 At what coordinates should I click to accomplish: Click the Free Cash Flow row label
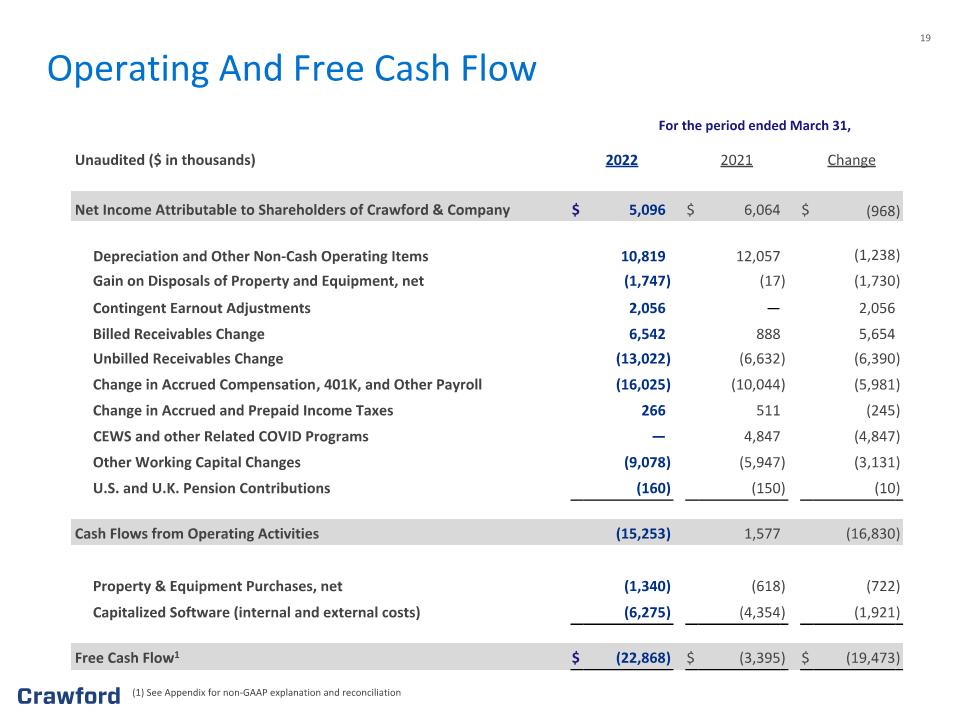[127, 658]
